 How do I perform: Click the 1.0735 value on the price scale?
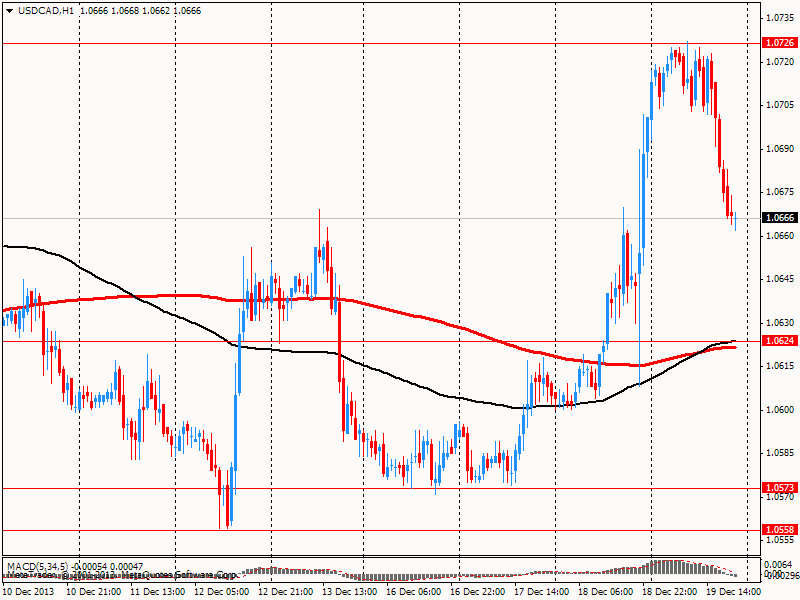pos(780,18)
